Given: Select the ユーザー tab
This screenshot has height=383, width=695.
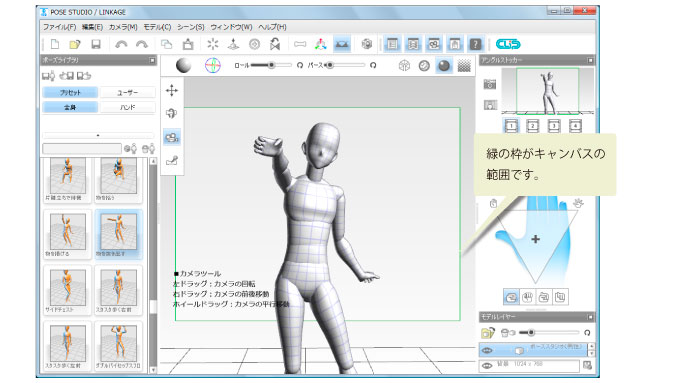Looking at the screenshot, I should click(x=128, y=92).
